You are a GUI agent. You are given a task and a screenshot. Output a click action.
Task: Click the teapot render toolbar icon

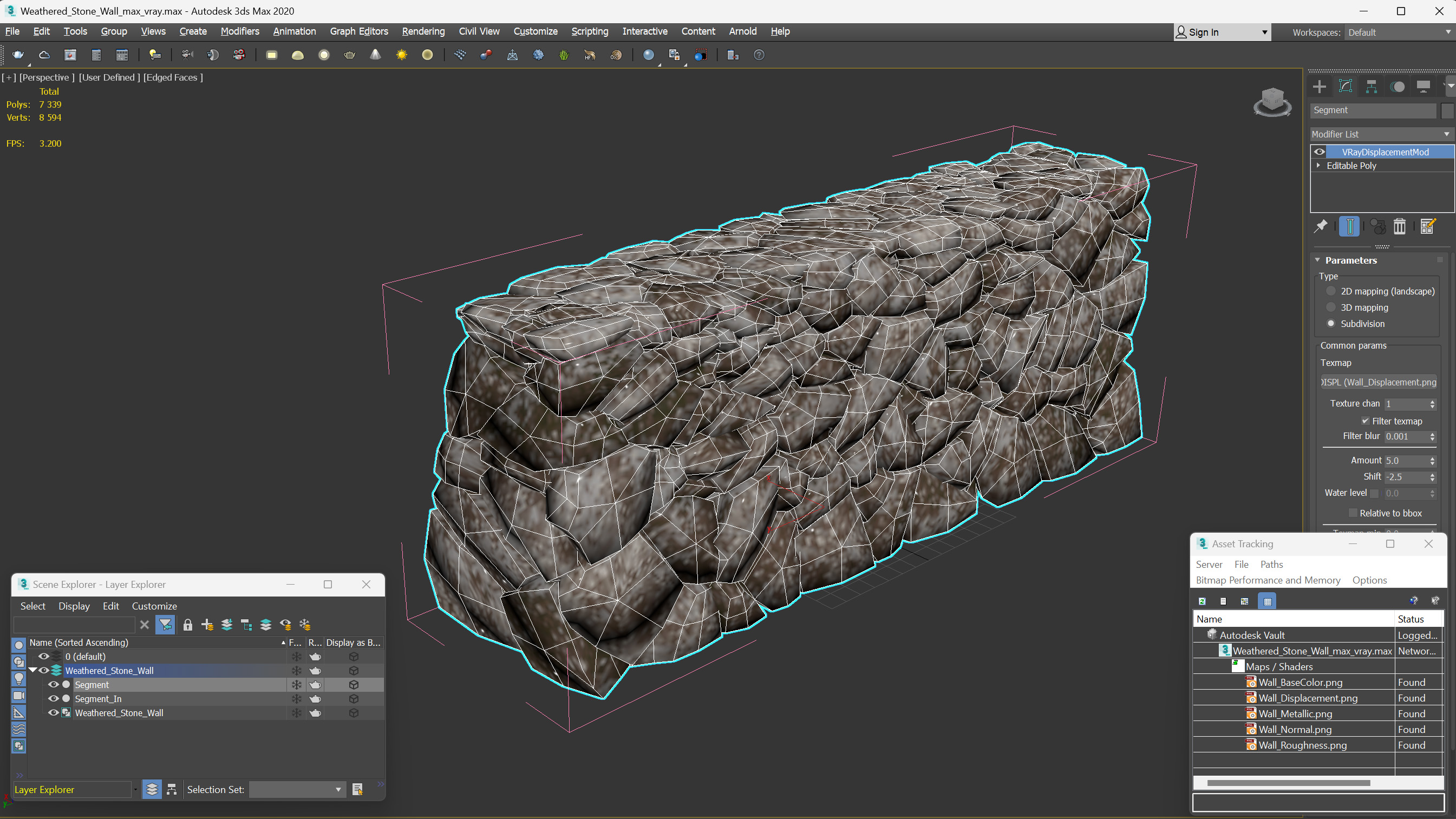18,55
